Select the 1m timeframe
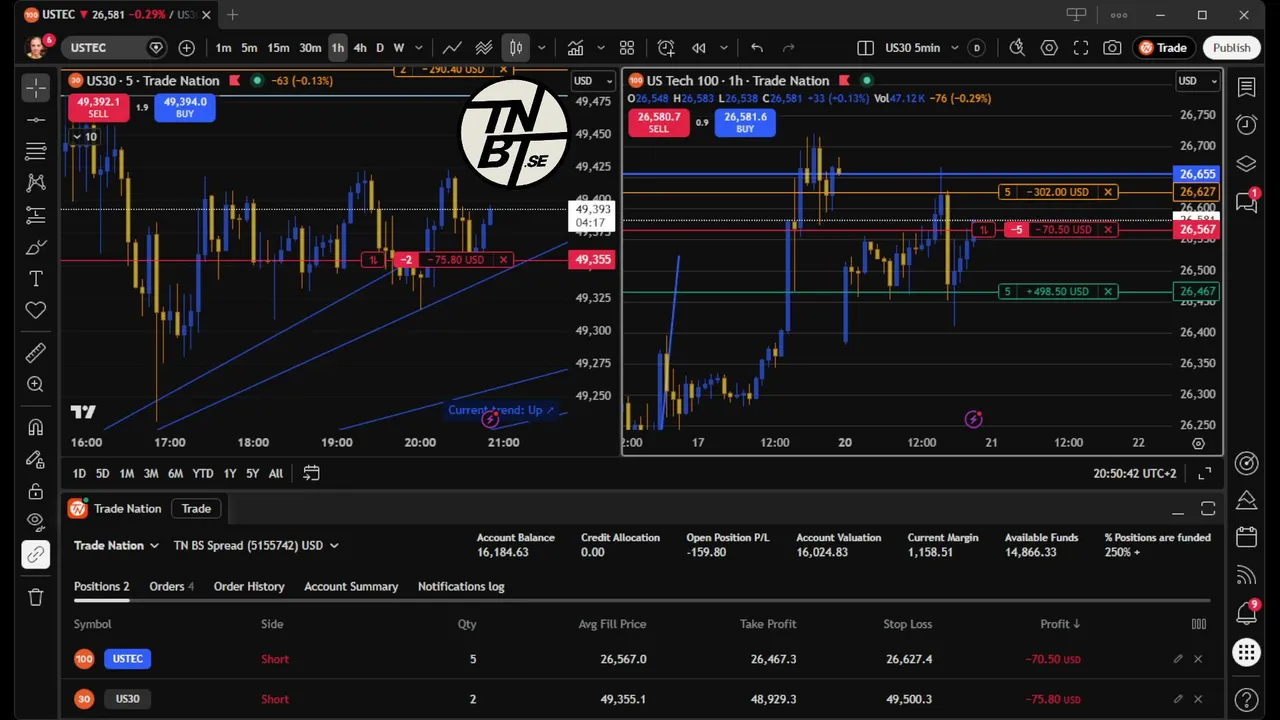This screenshot has height=720, width=1280. coord(223,48)
